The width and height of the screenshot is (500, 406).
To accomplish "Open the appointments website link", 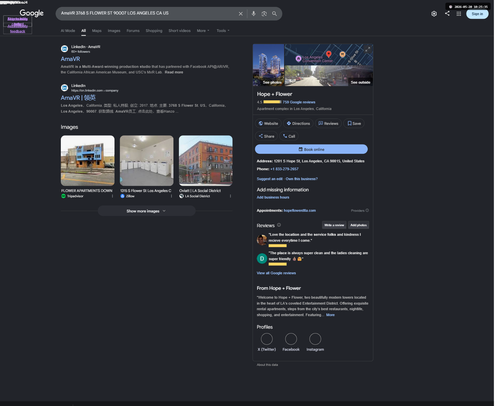I will [300, 210].
